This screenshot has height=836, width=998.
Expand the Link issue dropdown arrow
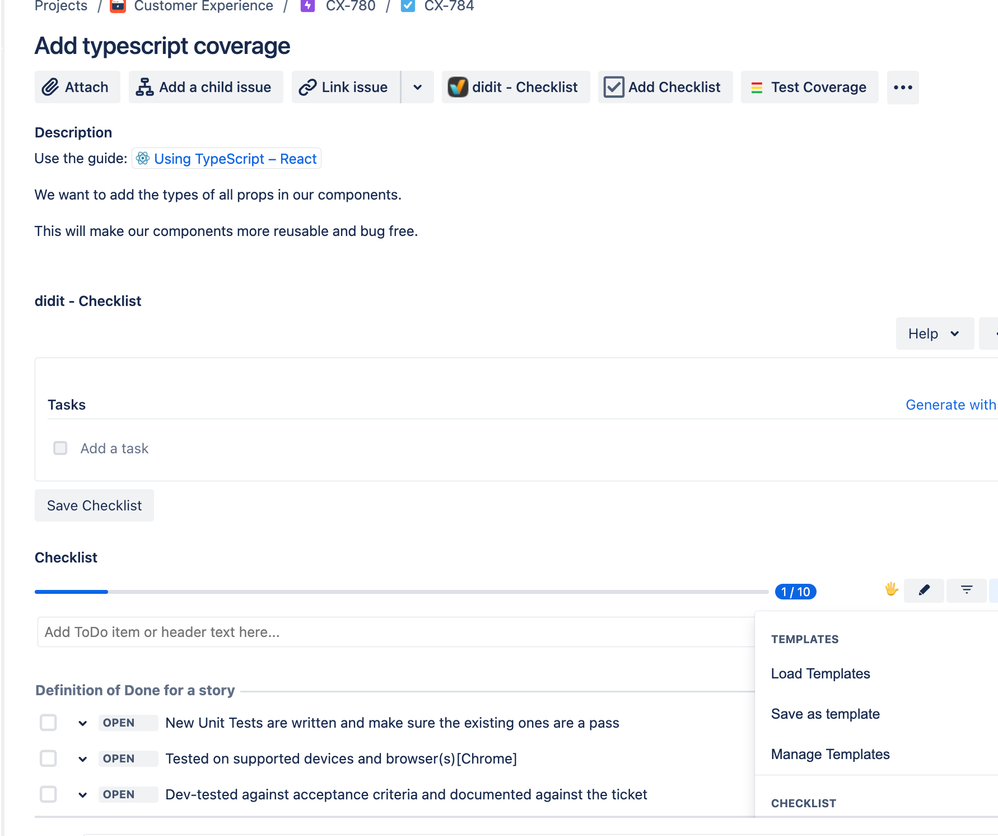click(x=418, y=87)
